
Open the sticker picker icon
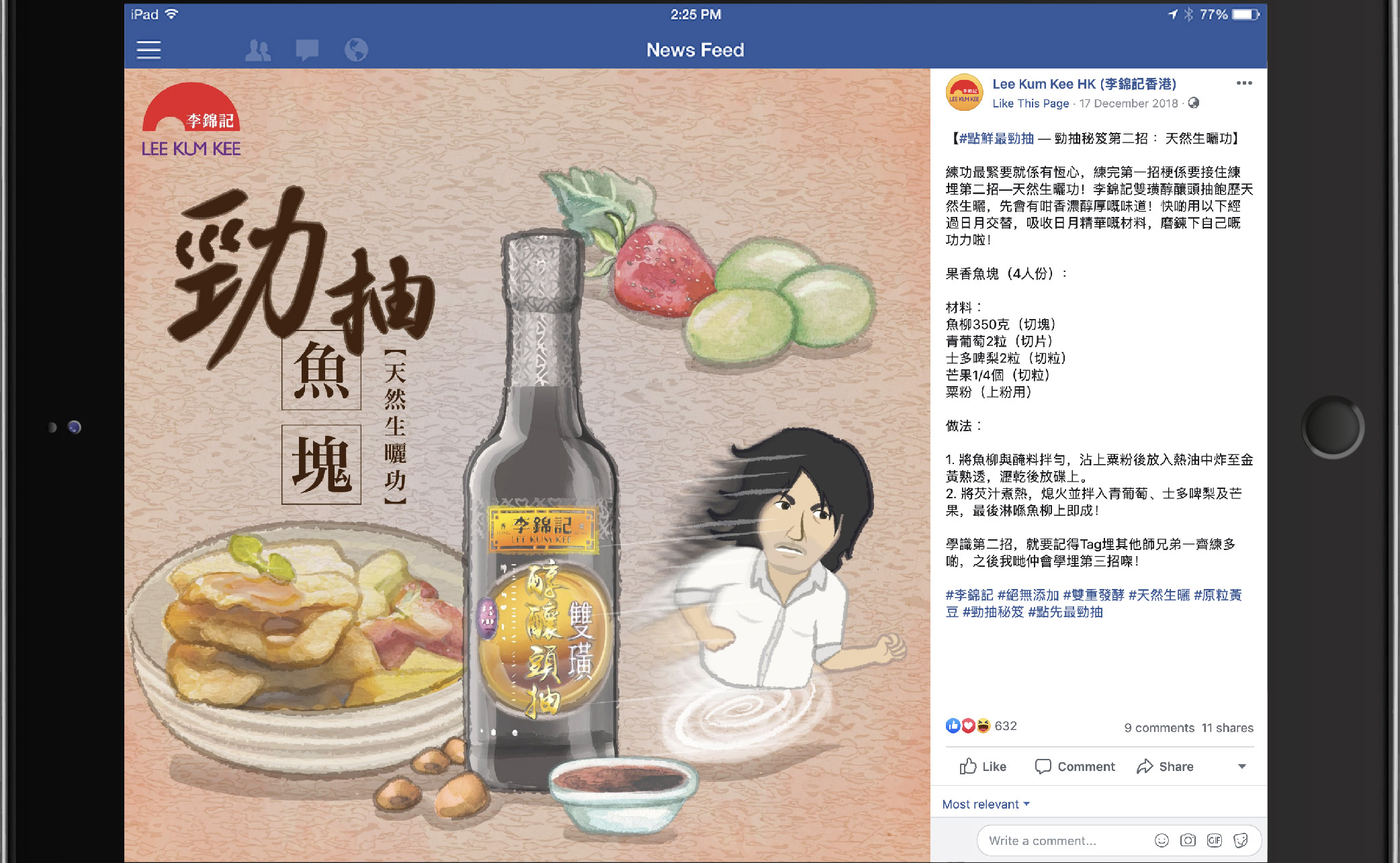coord(1241,840)
